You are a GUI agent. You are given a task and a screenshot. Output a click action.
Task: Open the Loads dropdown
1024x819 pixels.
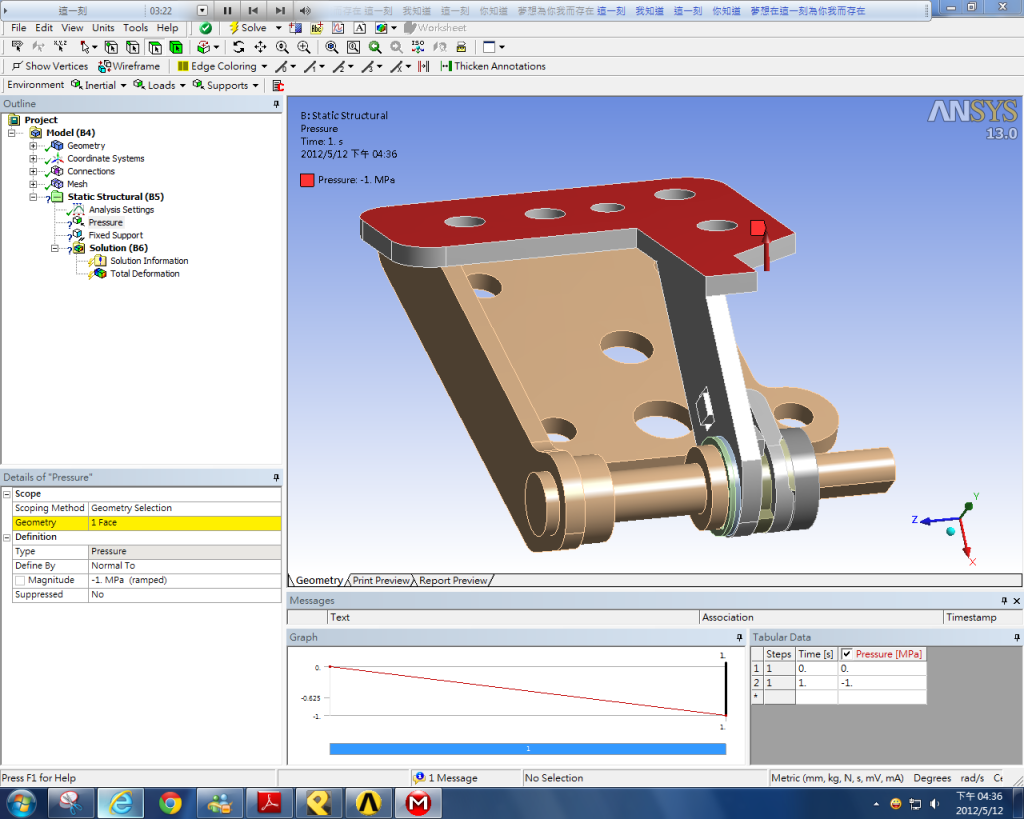[x=160, y=85]
